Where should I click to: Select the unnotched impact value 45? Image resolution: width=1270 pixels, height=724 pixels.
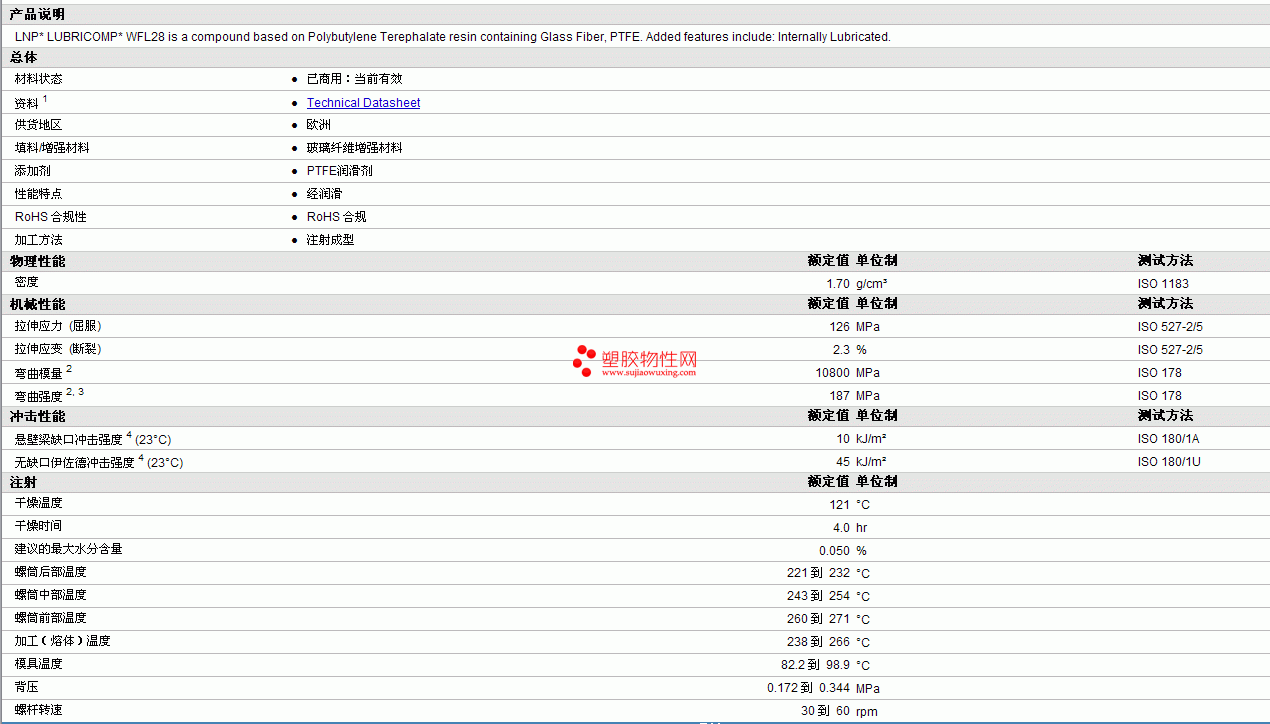point(843,462)
